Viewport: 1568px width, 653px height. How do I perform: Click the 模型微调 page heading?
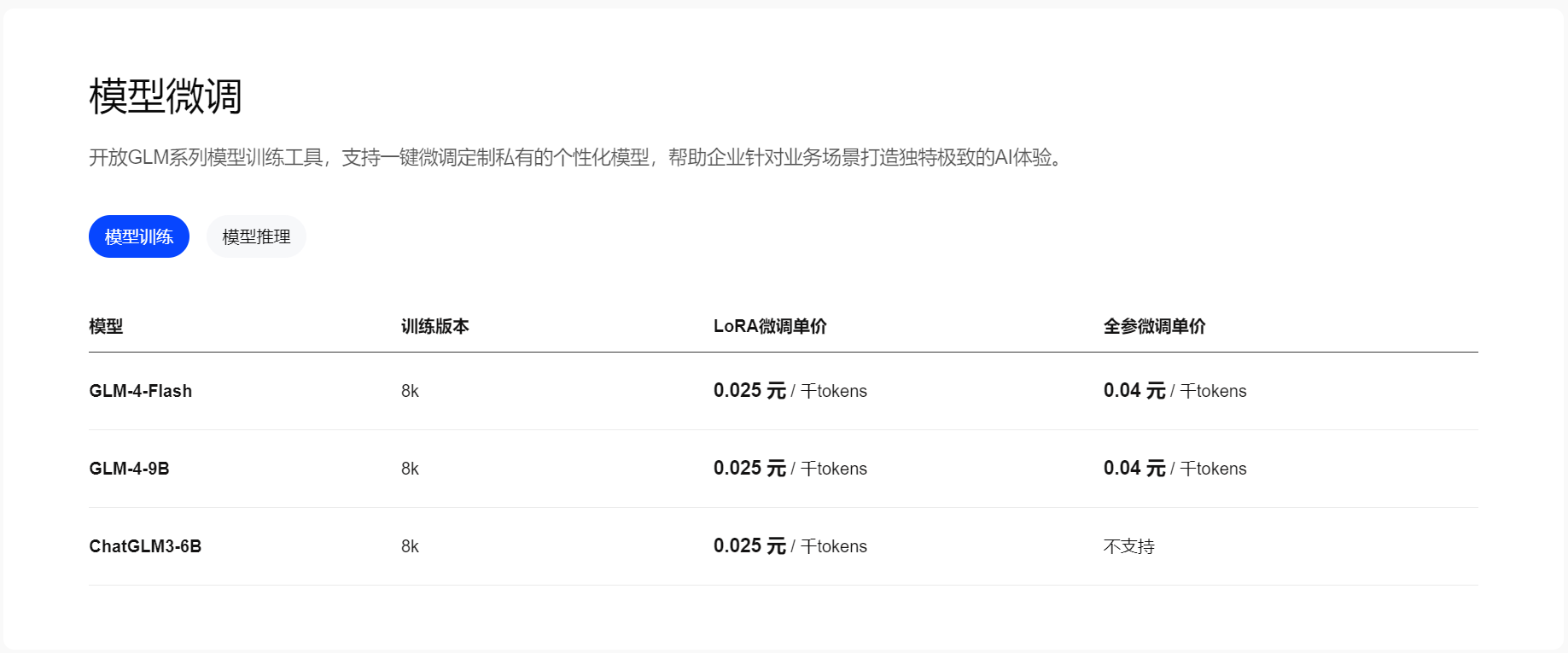[x=166, y=96]
